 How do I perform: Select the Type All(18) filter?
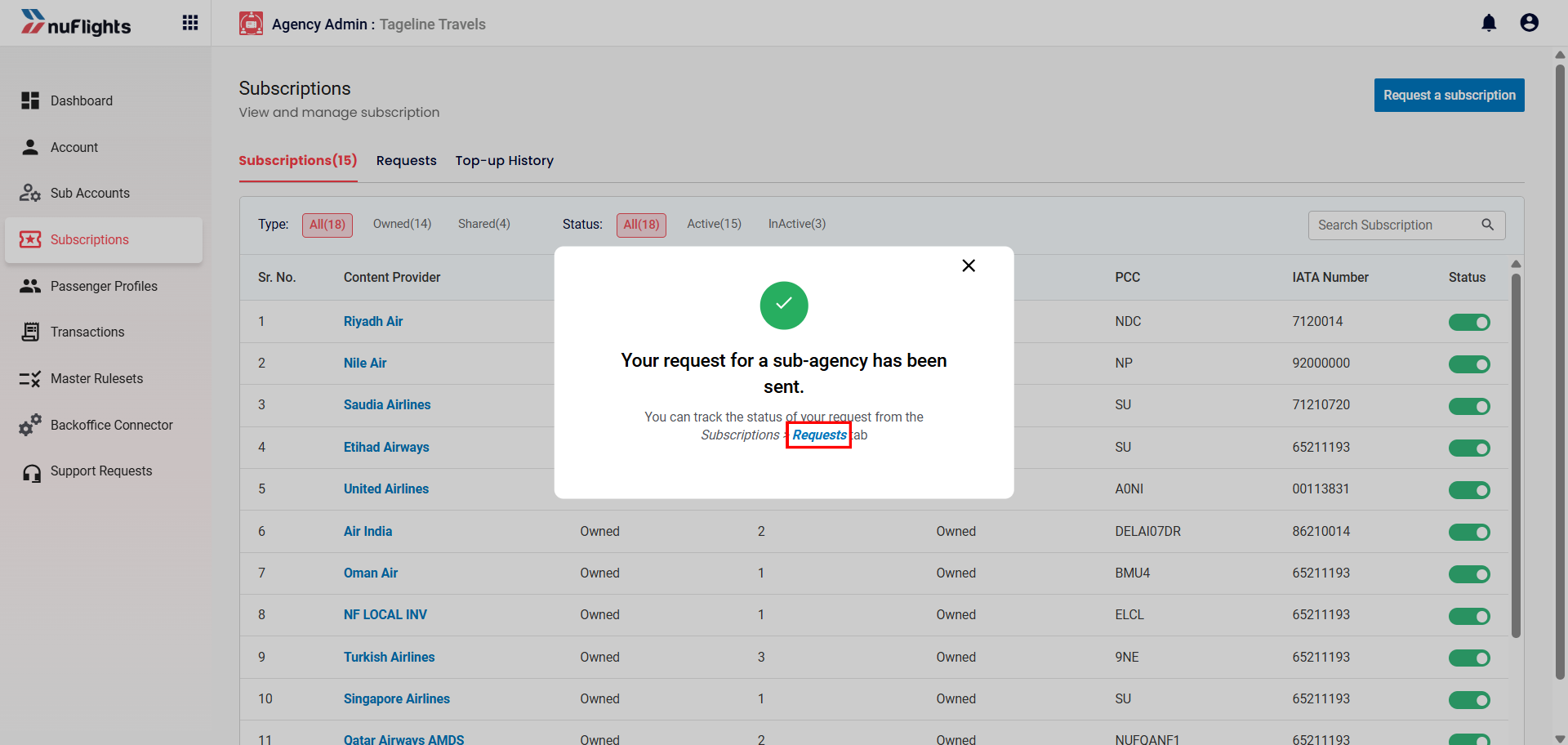point(327,225)
